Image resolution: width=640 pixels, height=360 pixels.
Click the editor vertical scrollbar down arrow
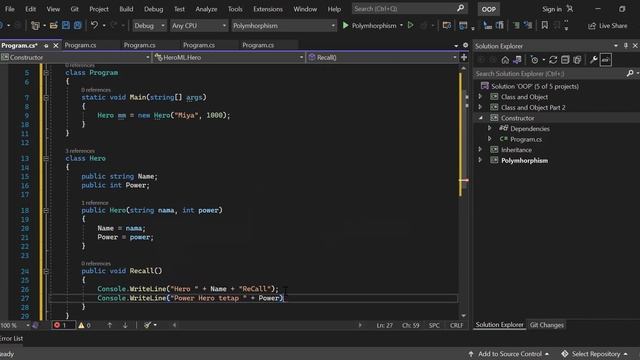click(x=463, y=316)
